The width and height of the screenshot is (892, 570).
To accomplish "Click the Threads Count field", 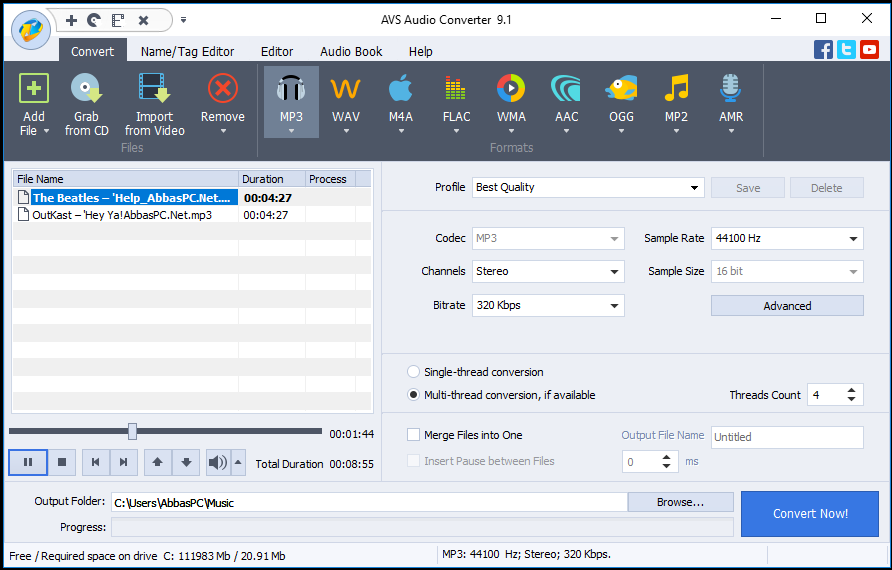I will [825, 395].
